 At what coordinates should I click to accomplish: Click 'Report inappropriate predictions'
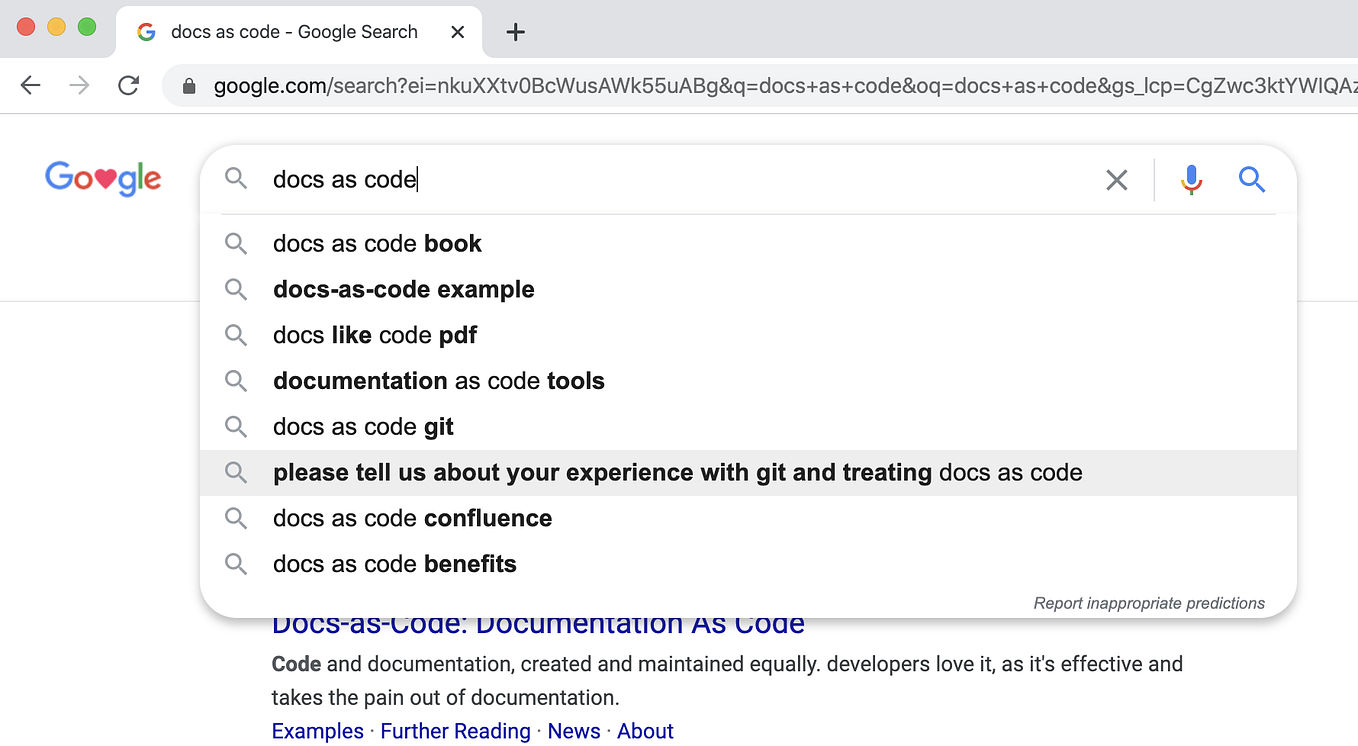point(1148,603)
